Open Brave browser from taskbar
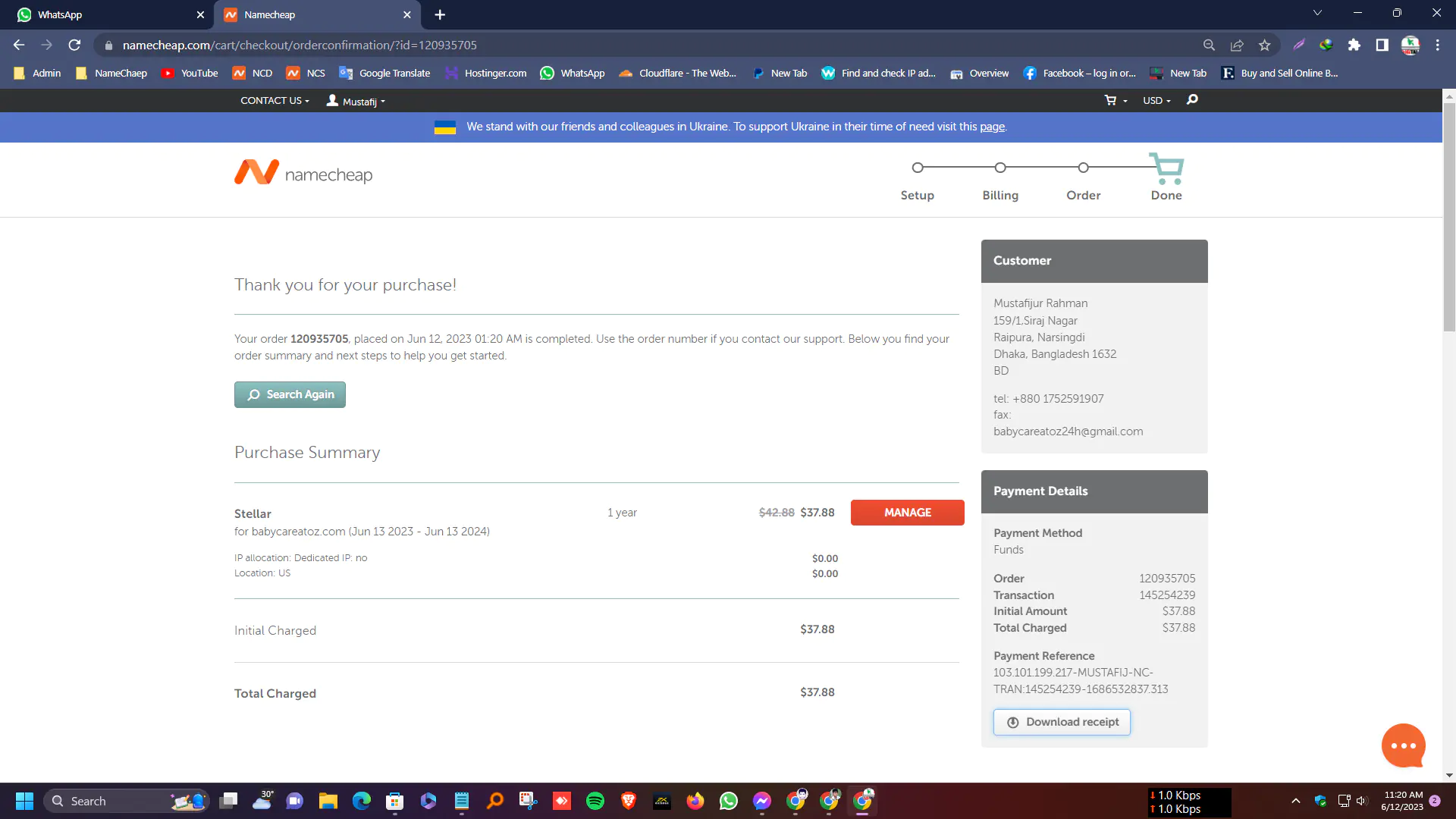The image size is (1456, 819). (x=629, y=801)
